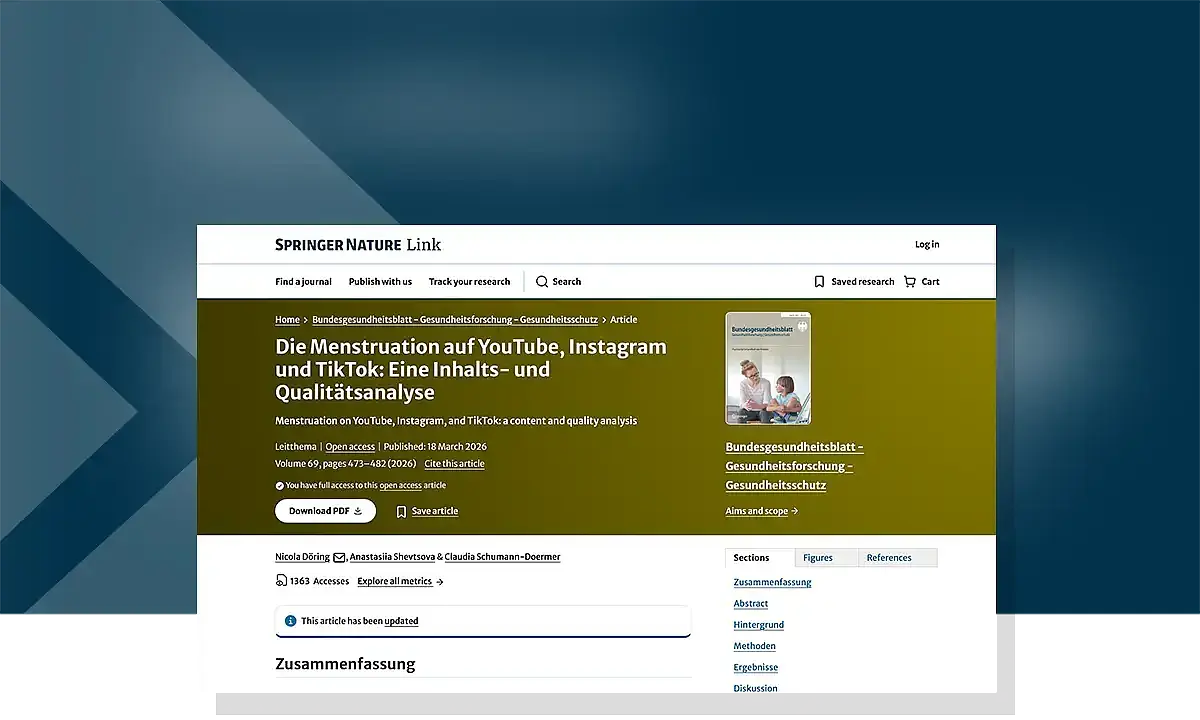Jump to Zusammenfassung section link

pos(772,582)
